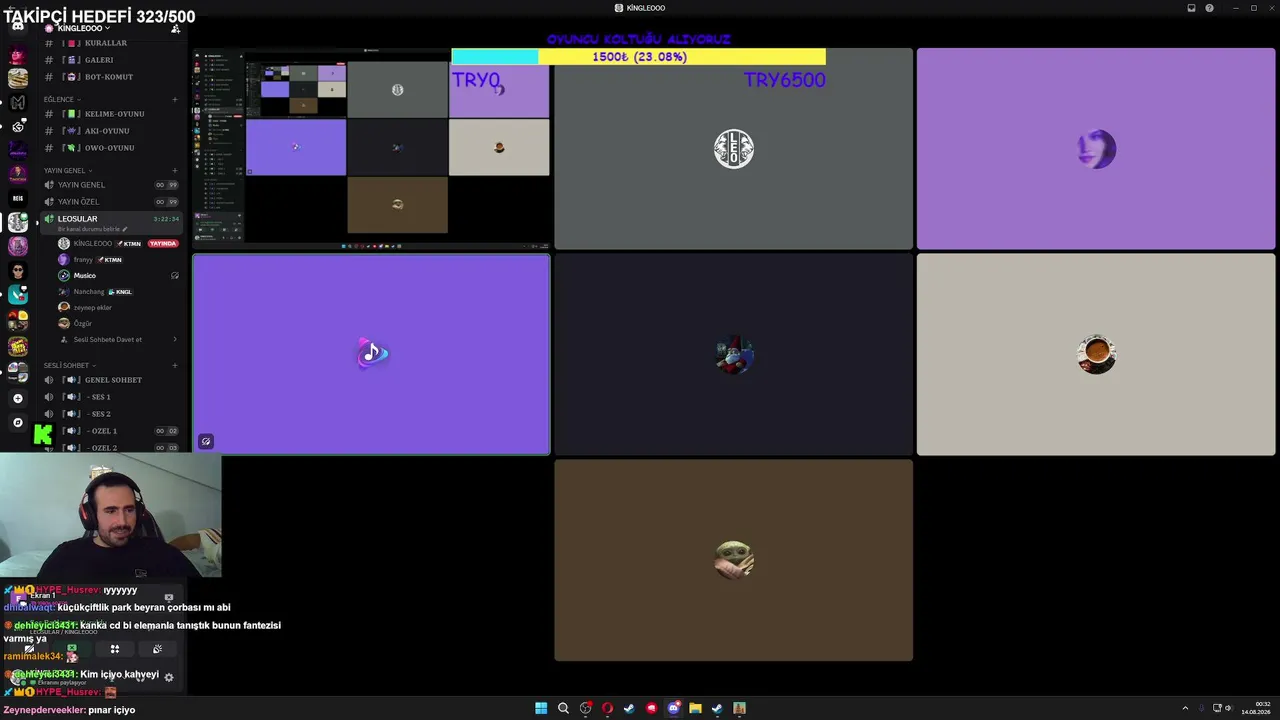Join the OZEL 1 voice channel
Screen dimensions: 1280x720
(110, 431)
